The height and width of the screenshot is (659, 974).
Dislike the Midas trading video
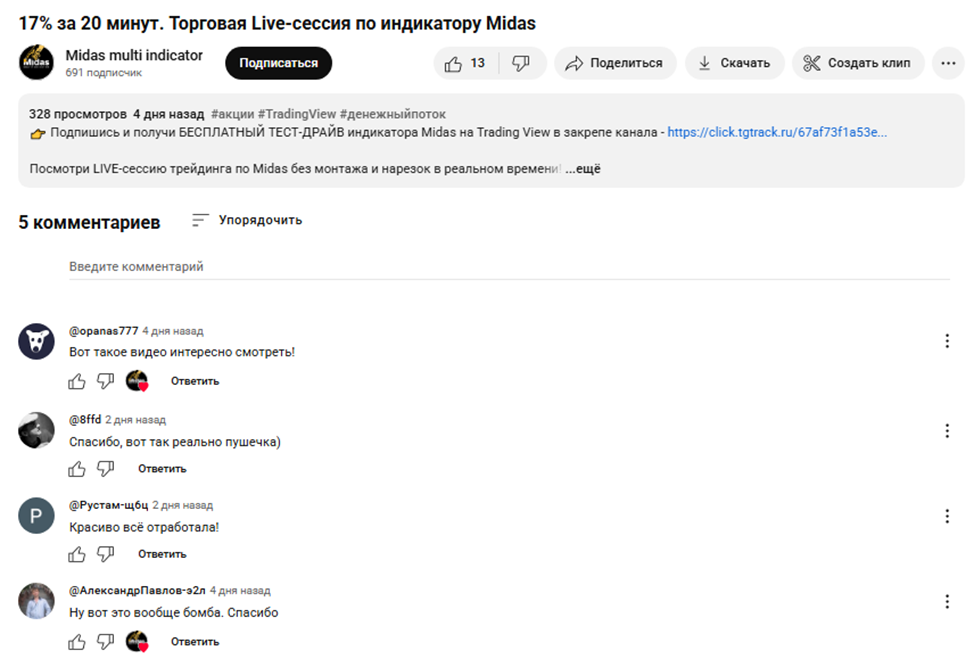[x=521, y=63]
